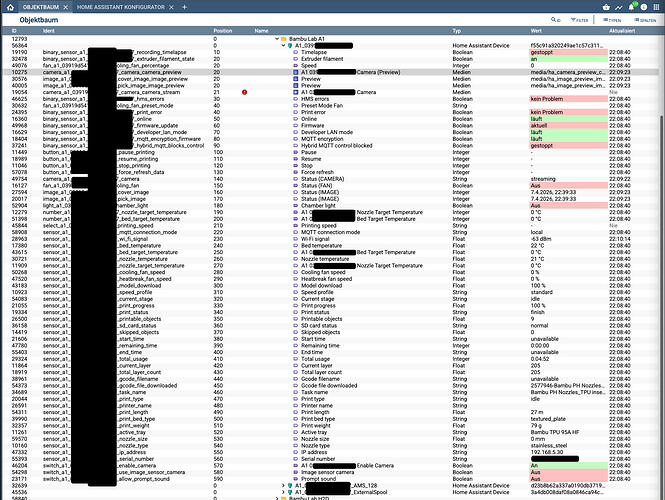Sort by the ID column header
Image resolution: width=665 pixels, height=500 pixels.
click(14, 31)
